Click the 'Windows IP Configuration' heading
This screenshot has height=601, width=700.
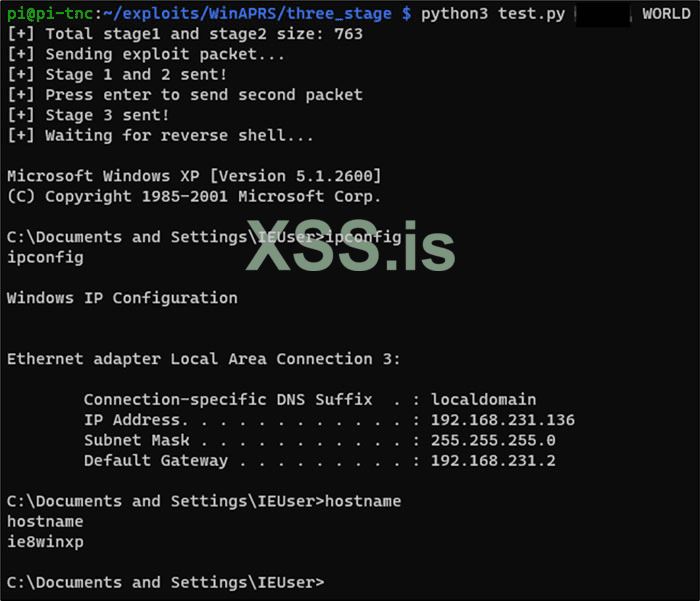click(122, 298)
